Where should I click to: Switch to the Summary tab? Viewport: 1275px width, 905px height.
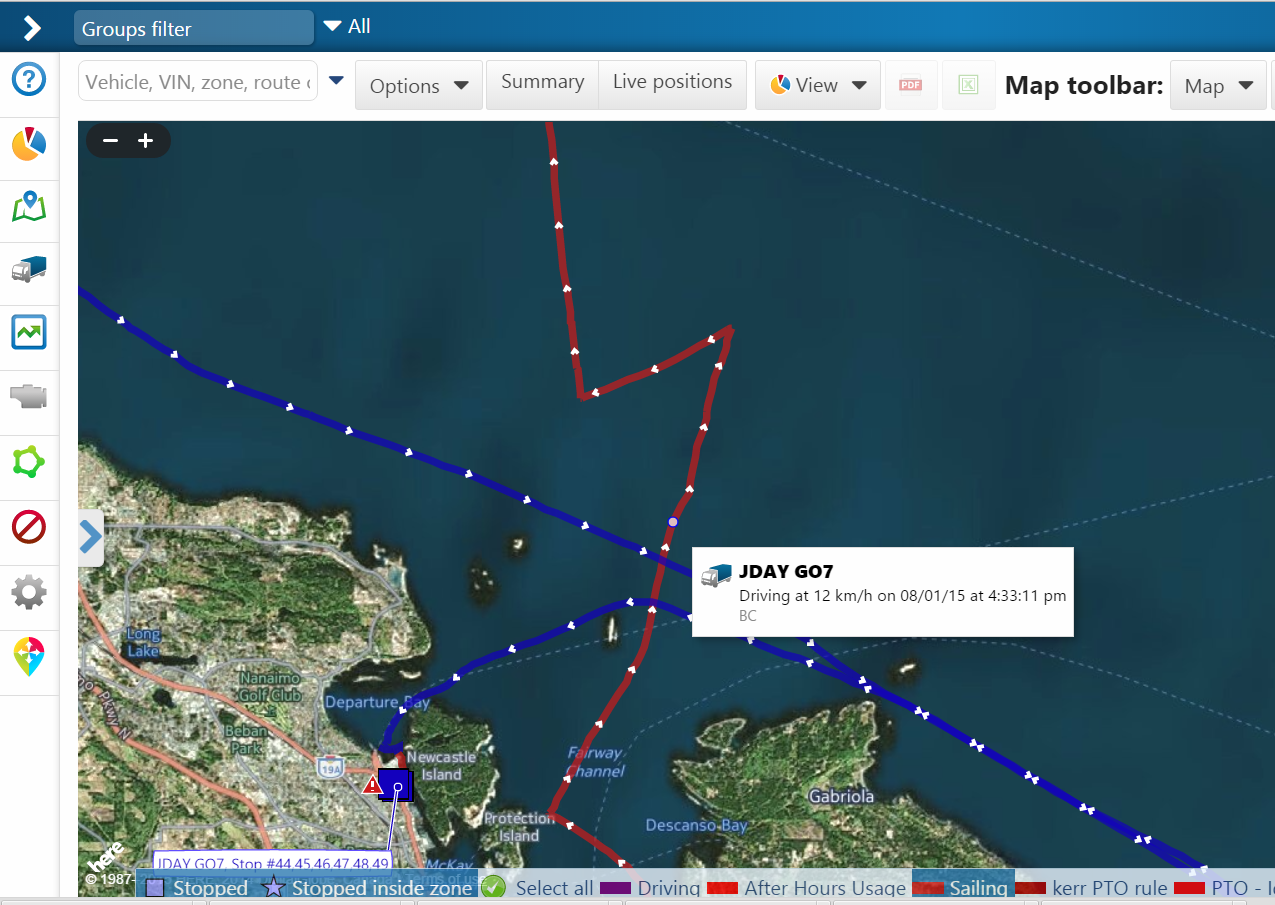click(x=542, y=84)
